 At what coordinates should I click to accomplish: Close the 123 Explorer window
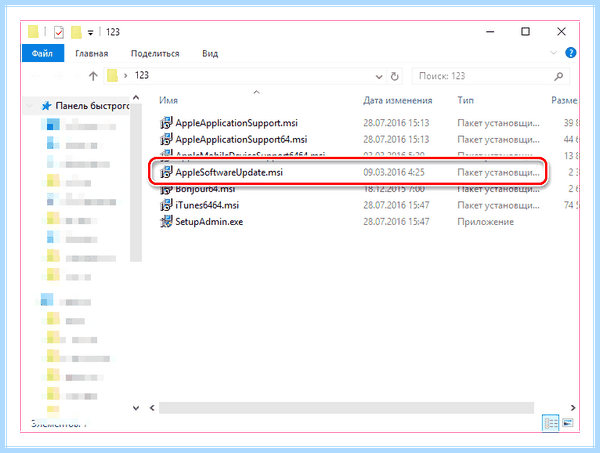[x=561, y=32]
